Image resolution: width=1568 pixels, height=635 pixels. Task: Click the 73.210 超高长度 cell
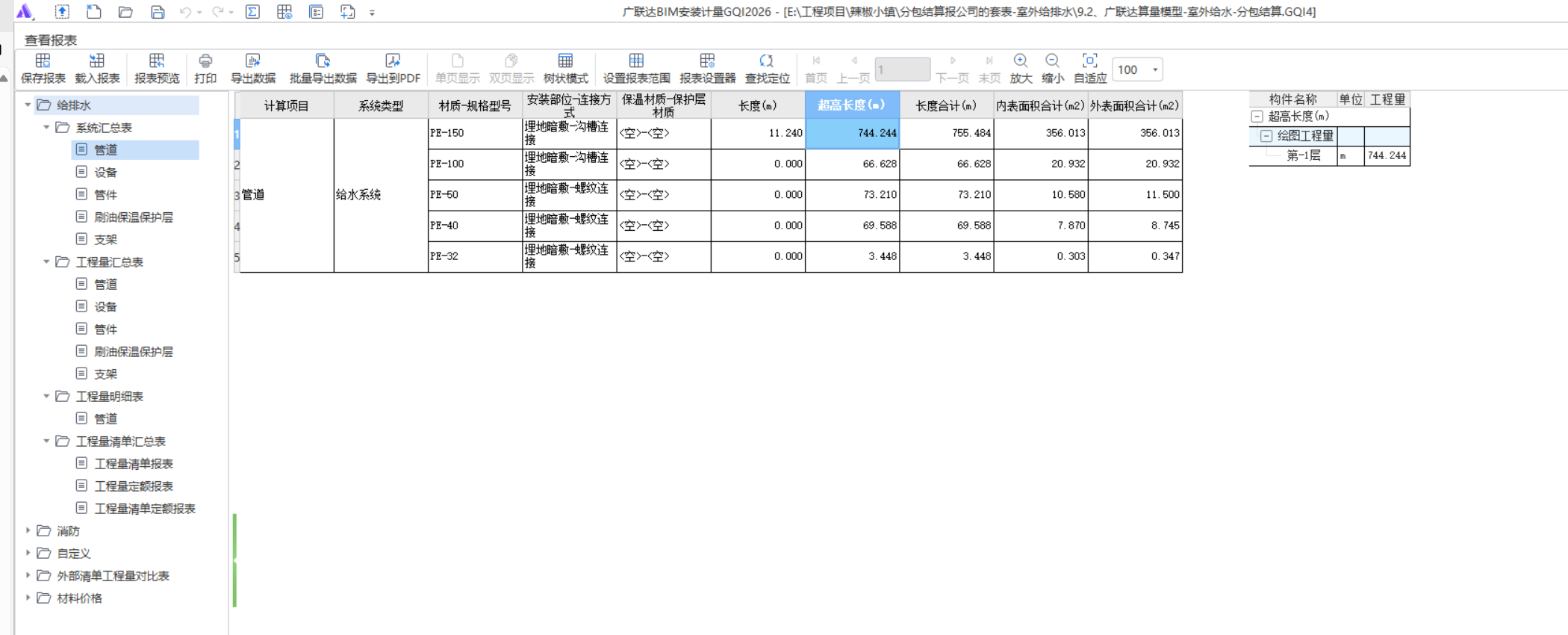point(852,194)
